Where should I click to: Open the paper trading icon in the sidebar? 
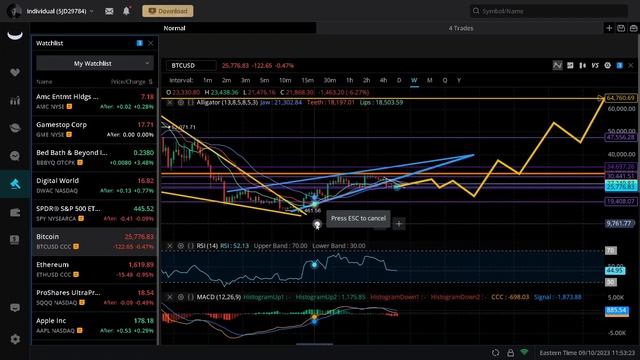point(15,240)
